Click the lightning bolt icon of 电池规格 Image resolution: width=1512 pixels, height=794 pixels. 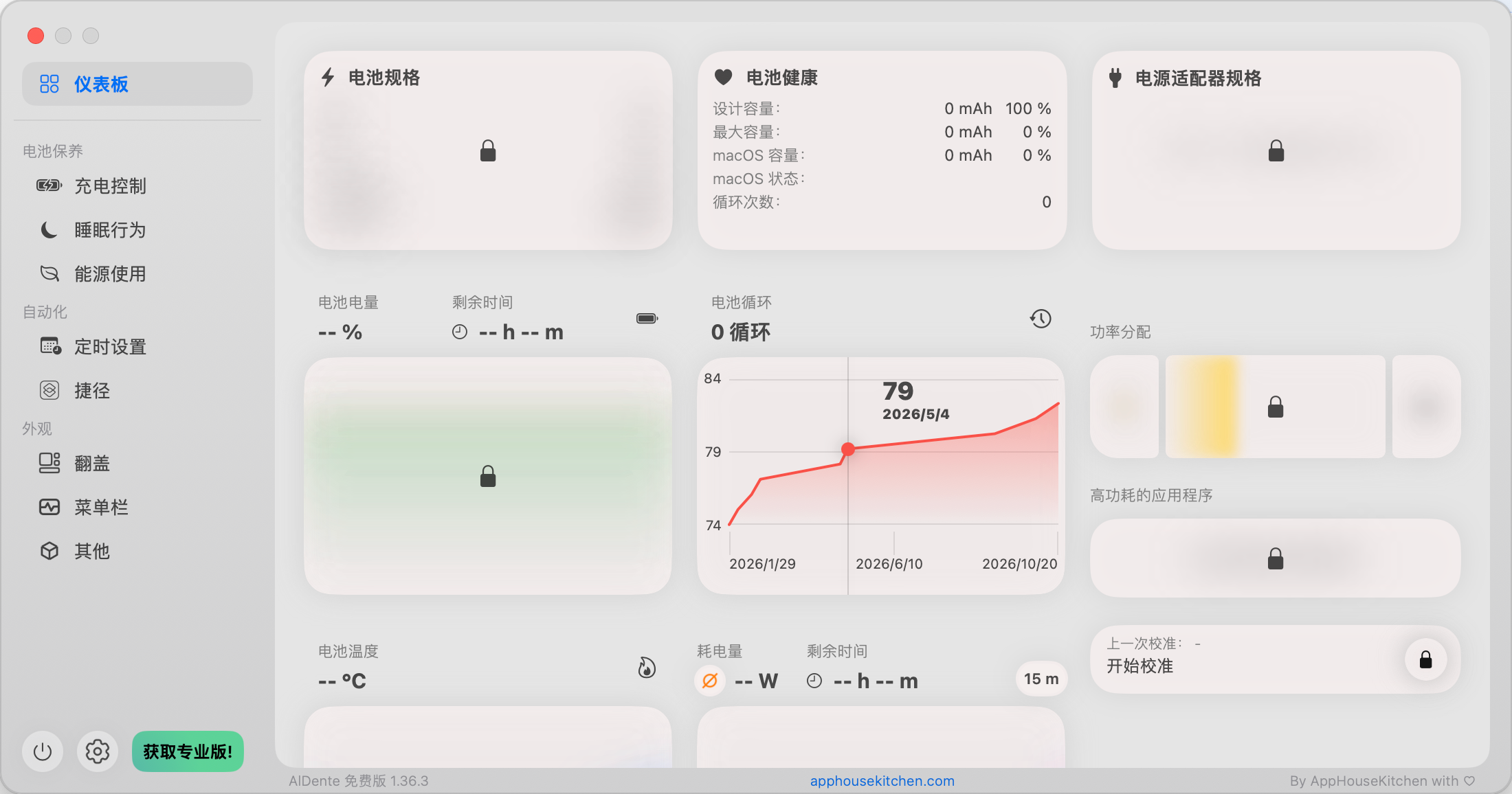tap(328, 77)
